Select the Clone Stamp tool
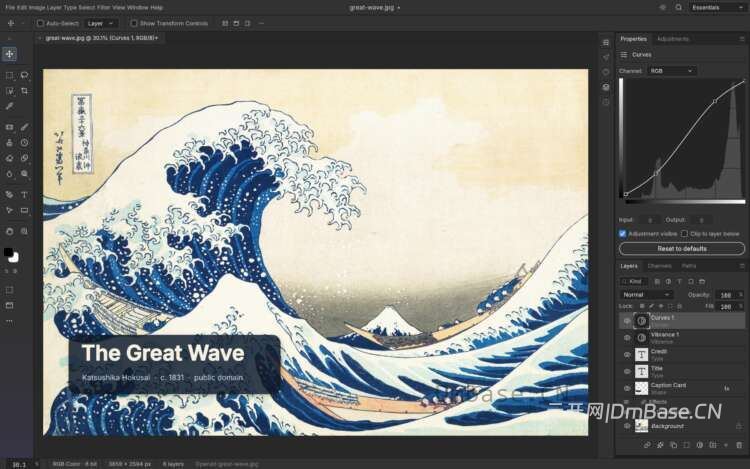The width and height of the screenshot is (750, 469). (10, 142)
